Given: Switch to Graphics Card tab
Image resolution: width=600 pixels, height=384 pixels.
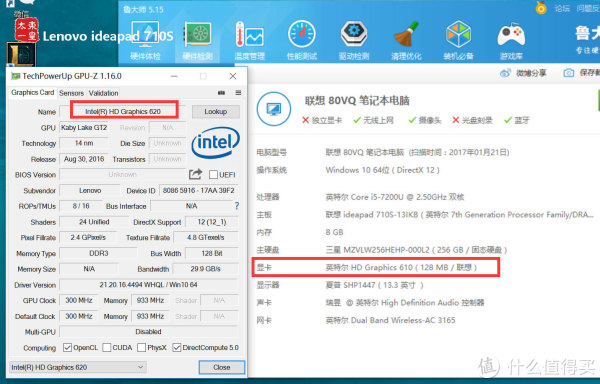Looking at the screenshot, I should (33, 93).
